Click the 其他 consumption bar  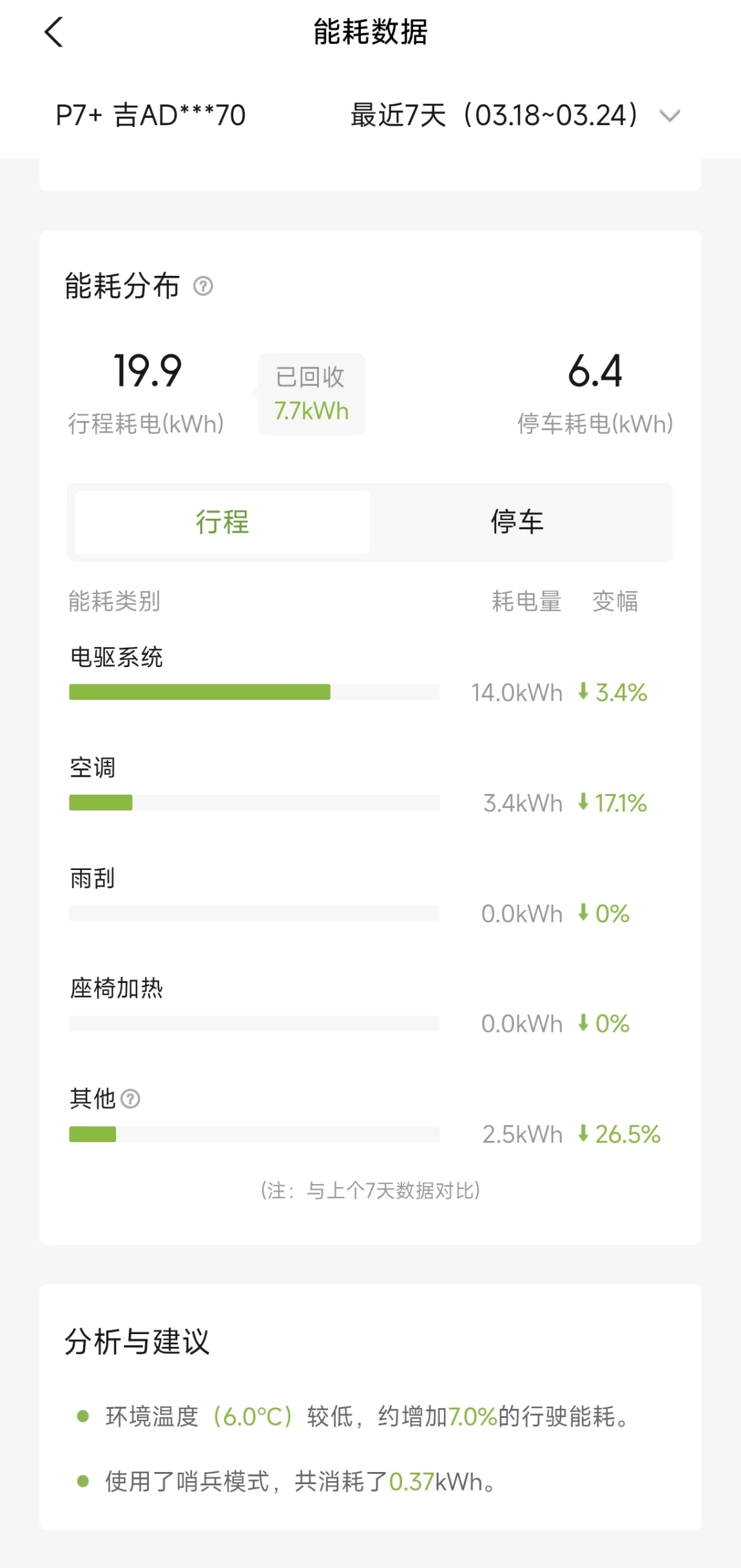93,1134
